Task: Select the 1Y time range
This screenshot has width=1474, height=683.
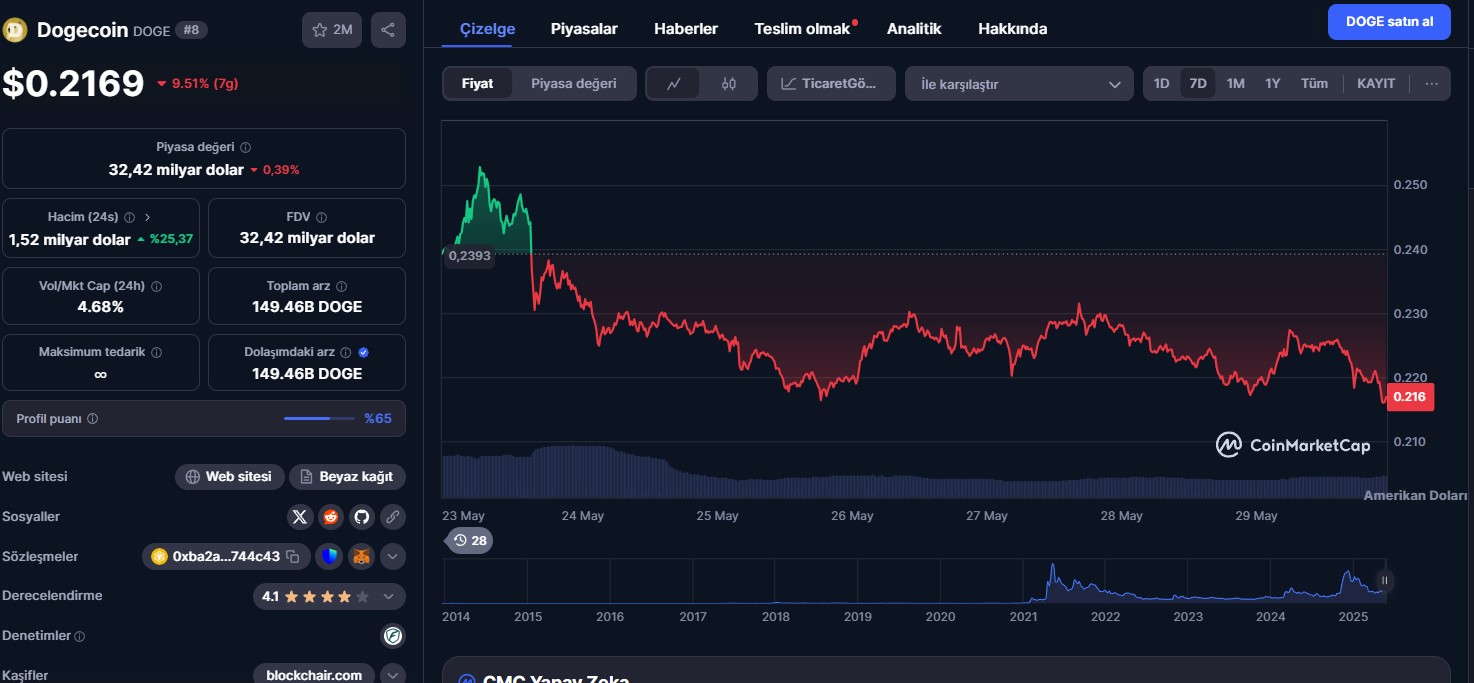Action: [1273, 84]
